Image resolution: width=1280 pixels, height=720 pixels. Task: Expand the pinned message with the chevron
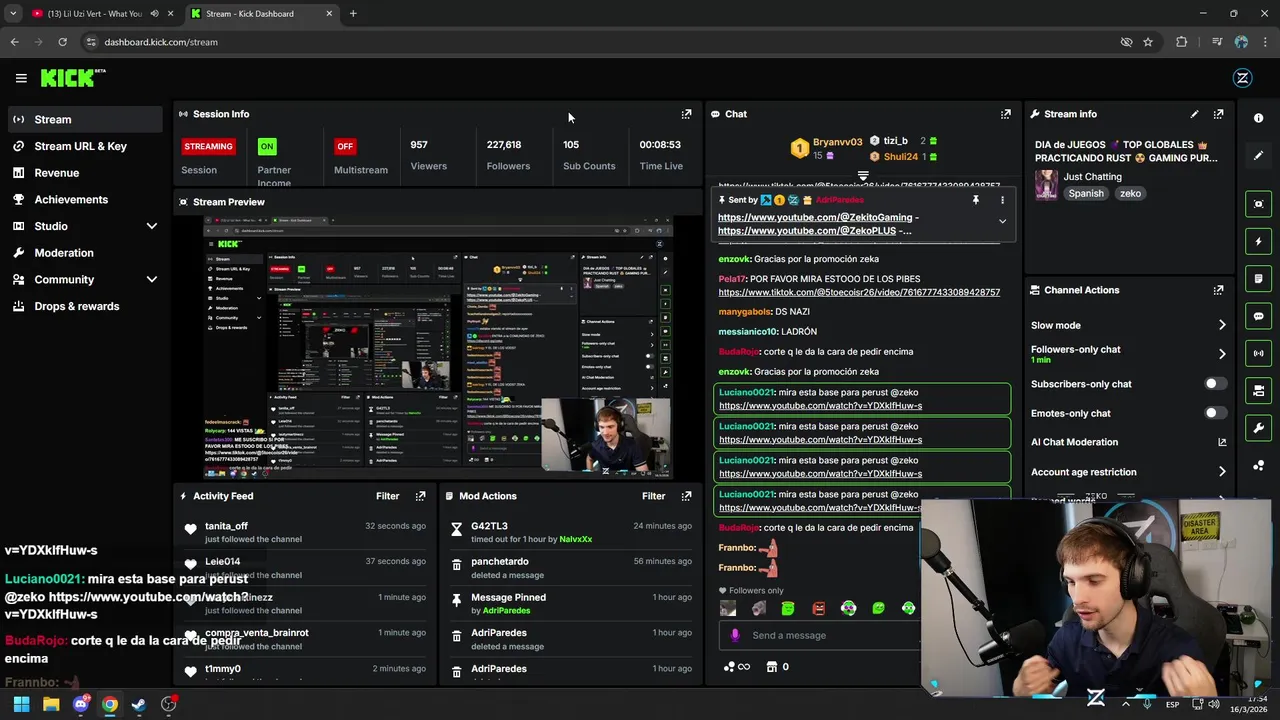(x=1002, y=221)
